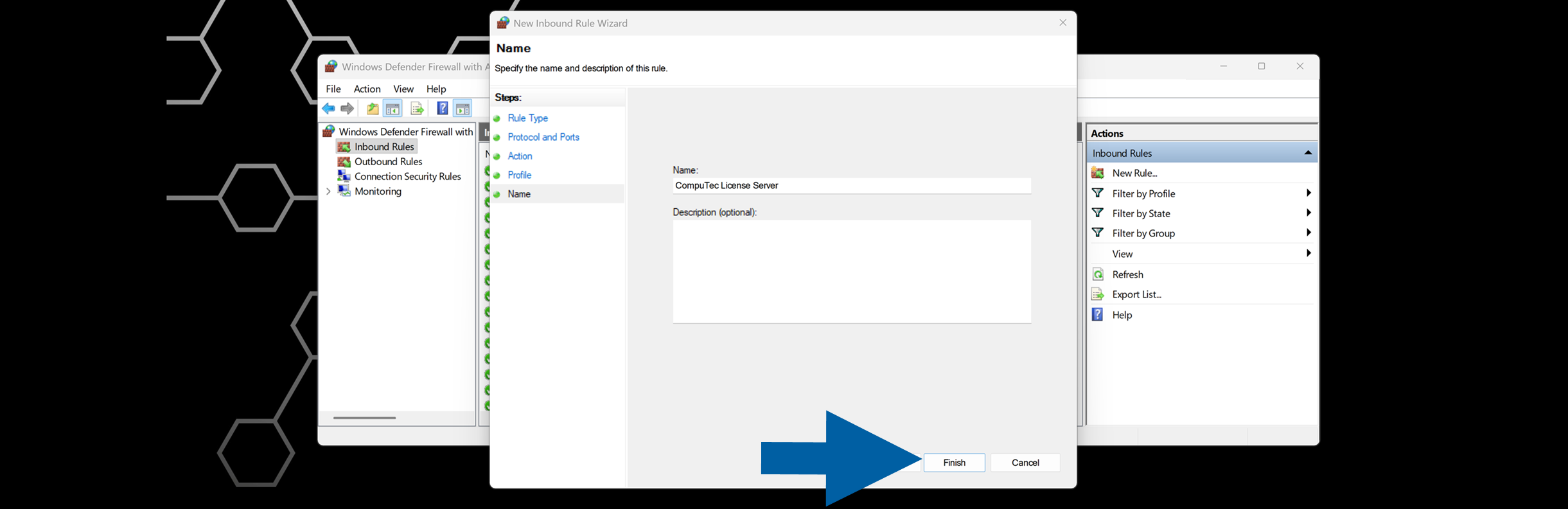
Task: Click the New Rule firewall icon
Action: pos(1098,173)
